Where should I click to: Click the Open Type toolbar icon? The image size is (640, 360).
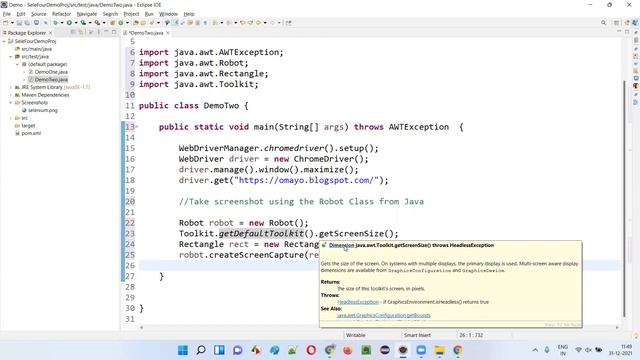click(x=136, y=23)
